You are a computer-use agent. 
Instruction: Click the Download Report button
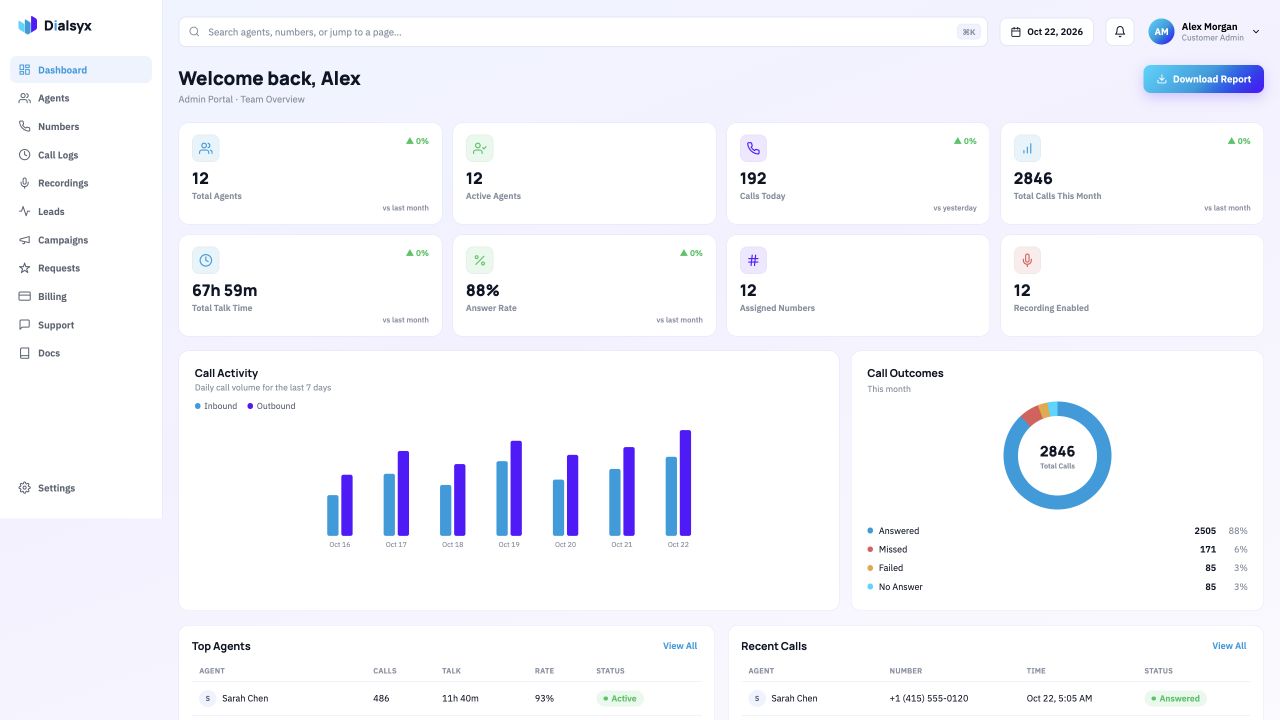click(1203, 79)
